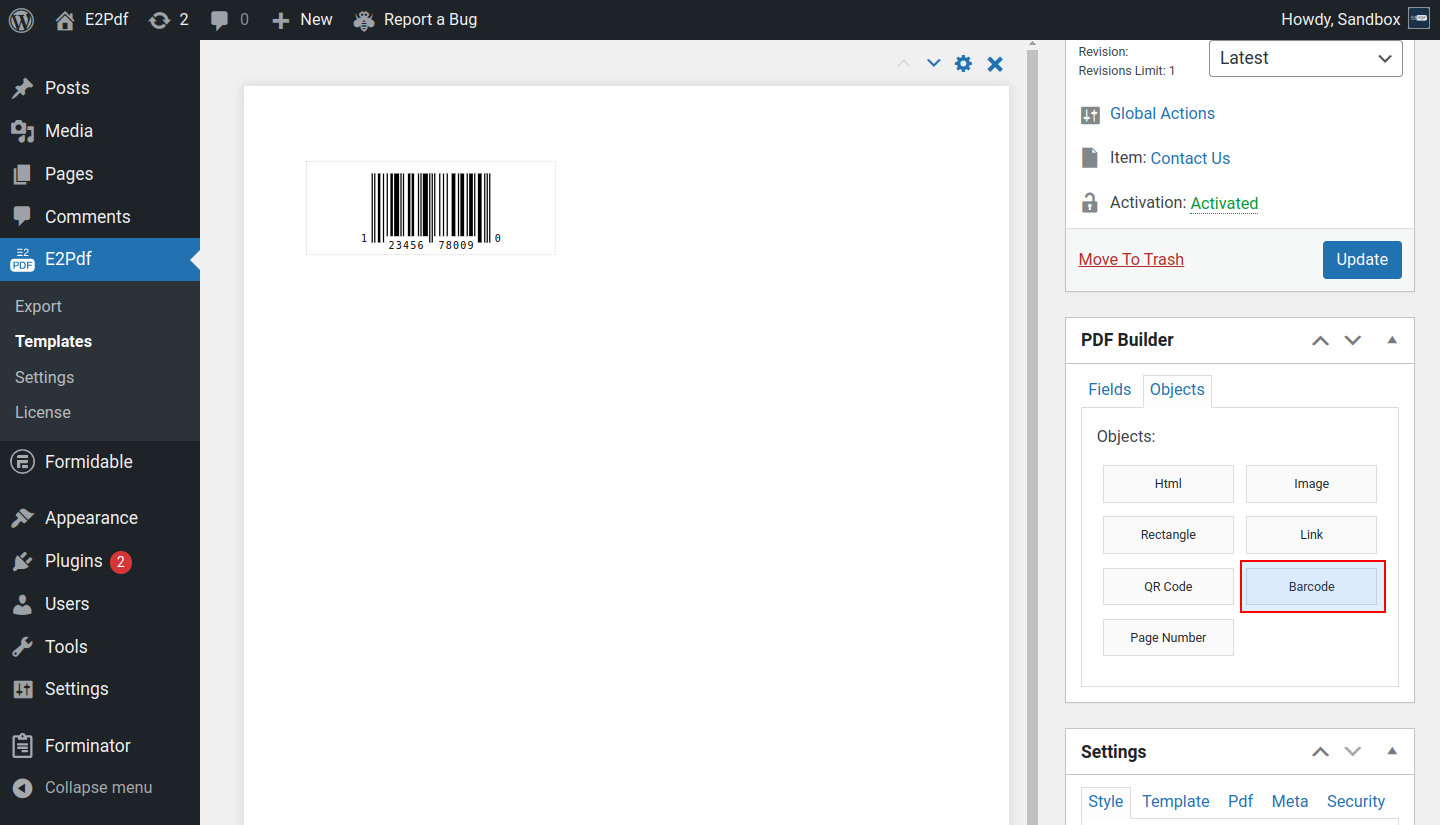
Task: Click the WordPress logo icon
Action: (x=21, y=20)
